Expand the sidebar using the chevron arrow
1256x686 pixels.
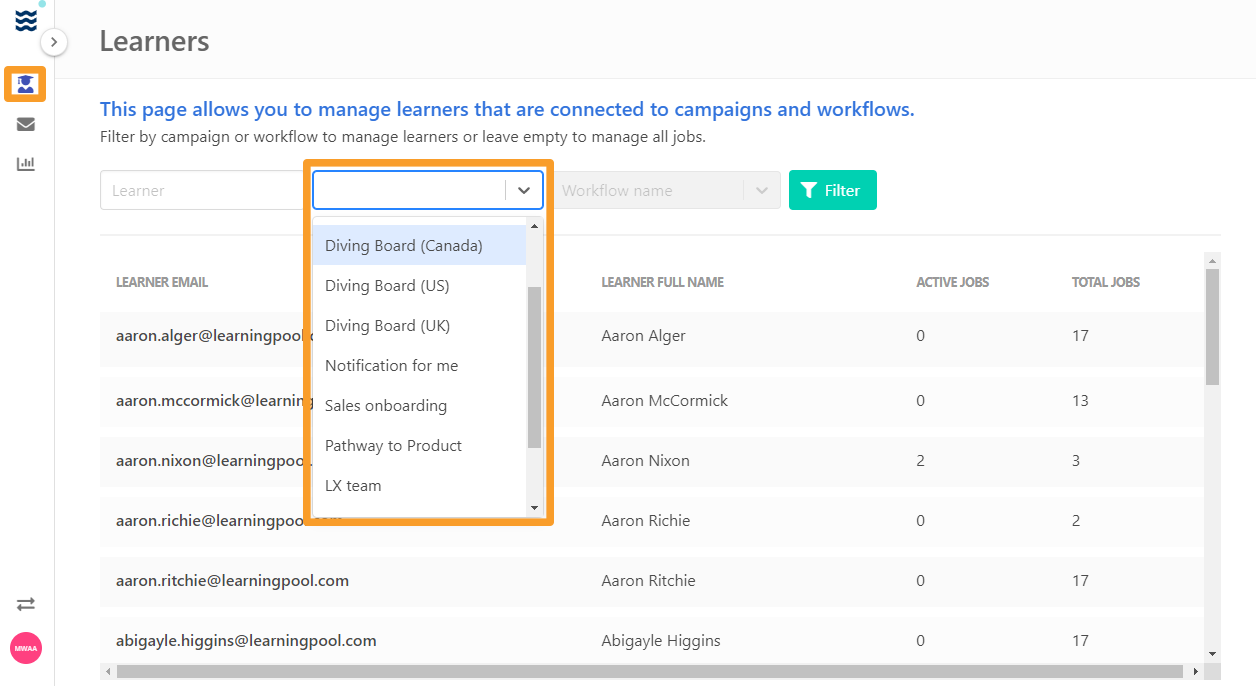(54, 42)
